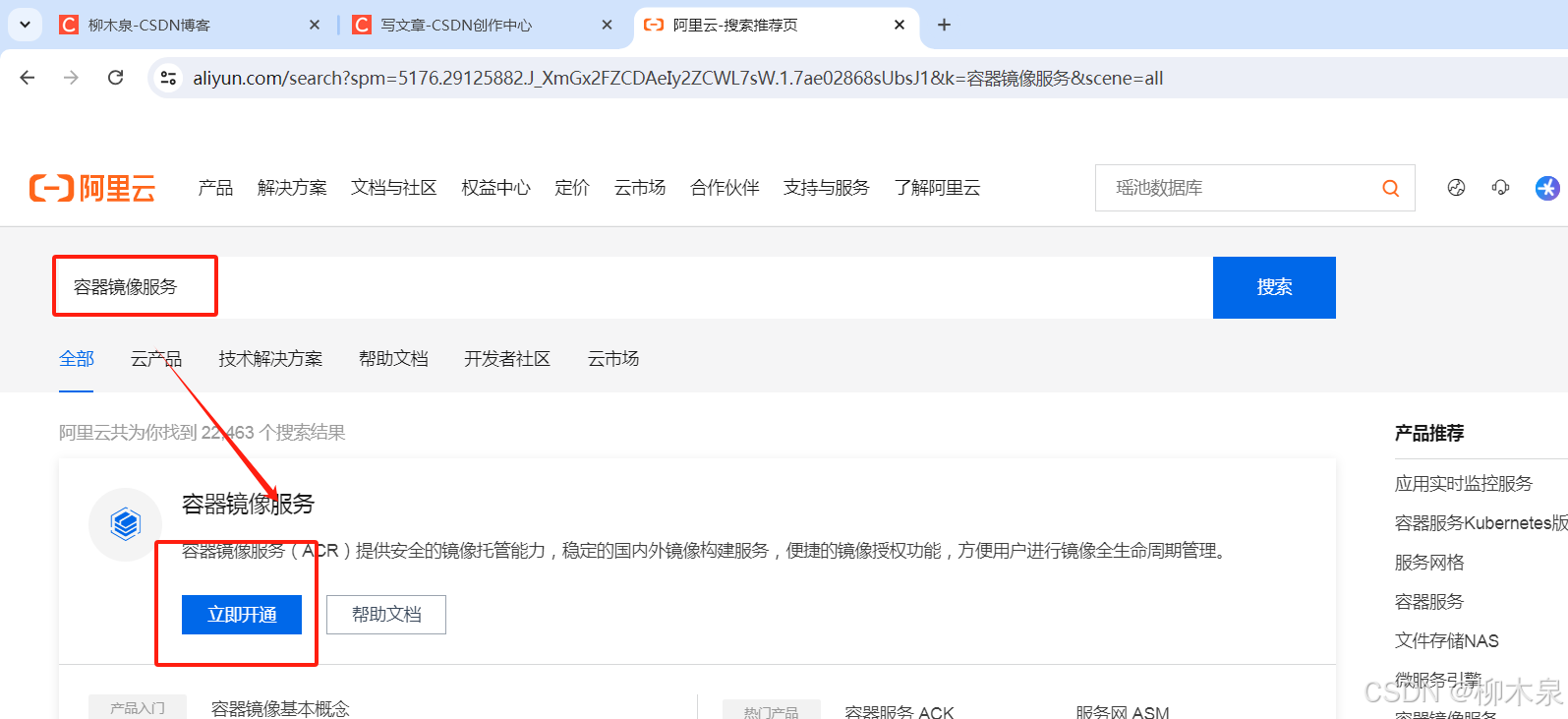
Task: Go back with browser back arrow
Action: [28, 78]
